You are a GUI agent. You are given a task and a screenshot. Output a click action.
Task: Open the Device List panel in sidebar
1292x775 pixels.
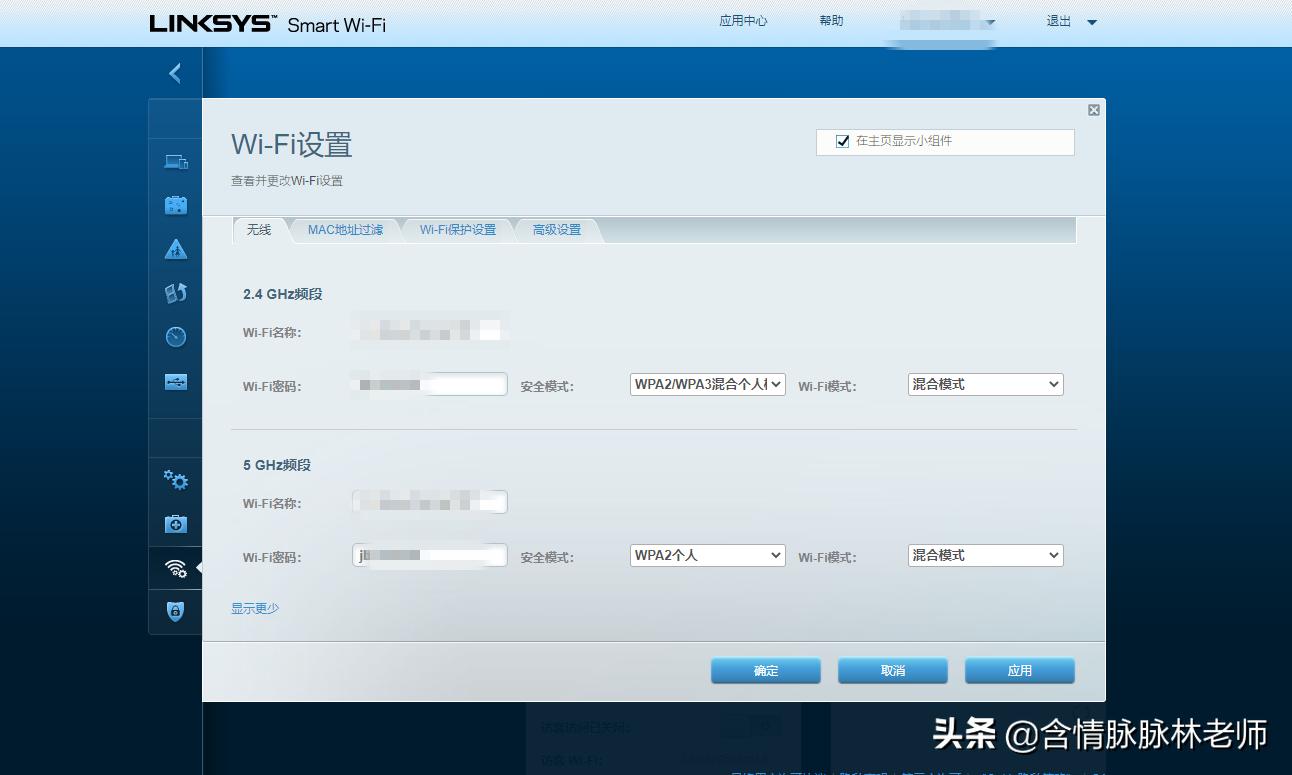click(x=175, y=161)
